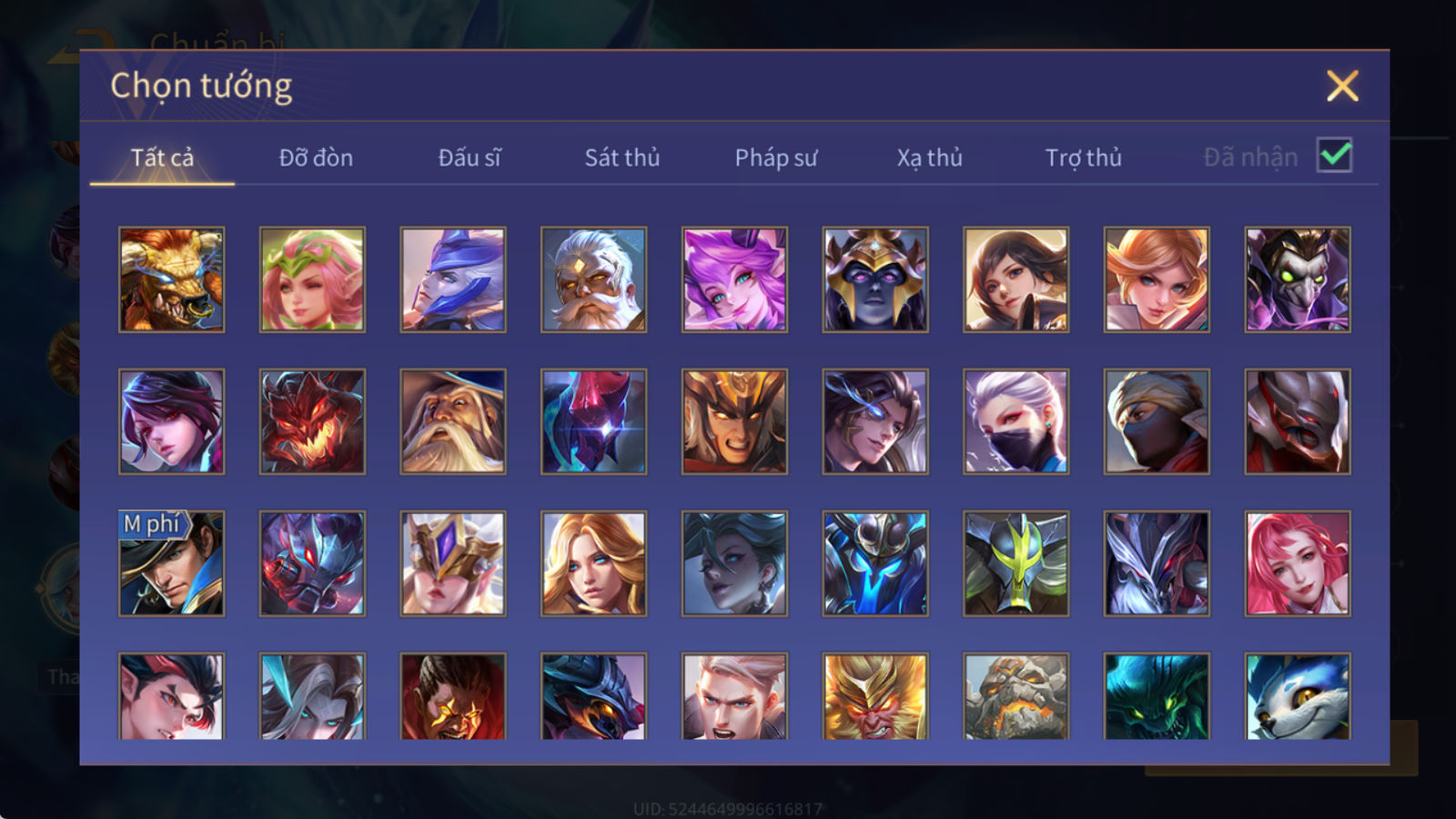
Task: Select the golden monkey king hero
Action: pos(875,696)
